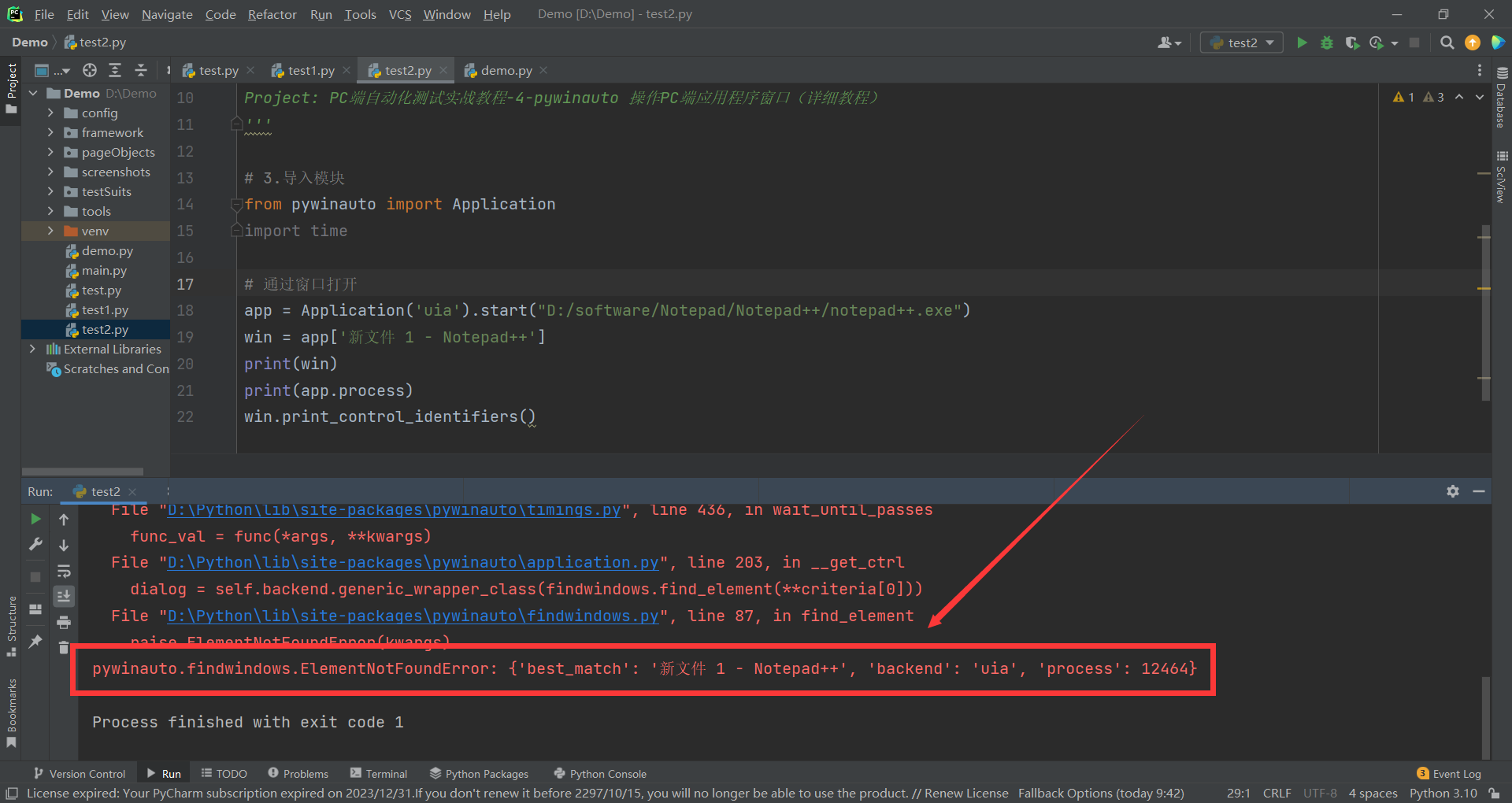Clear console output with trash icon

click(x=64, y=647)
